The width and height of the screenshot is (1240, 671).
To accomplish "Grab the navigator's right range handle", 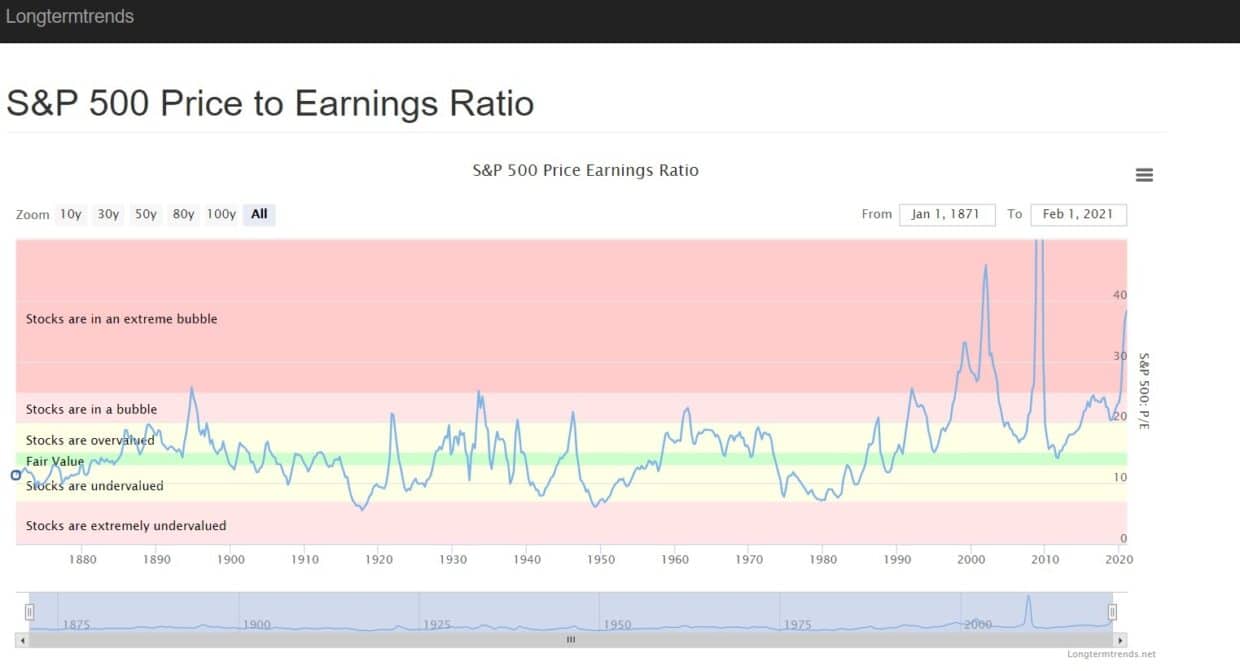I will point(1112,612).
